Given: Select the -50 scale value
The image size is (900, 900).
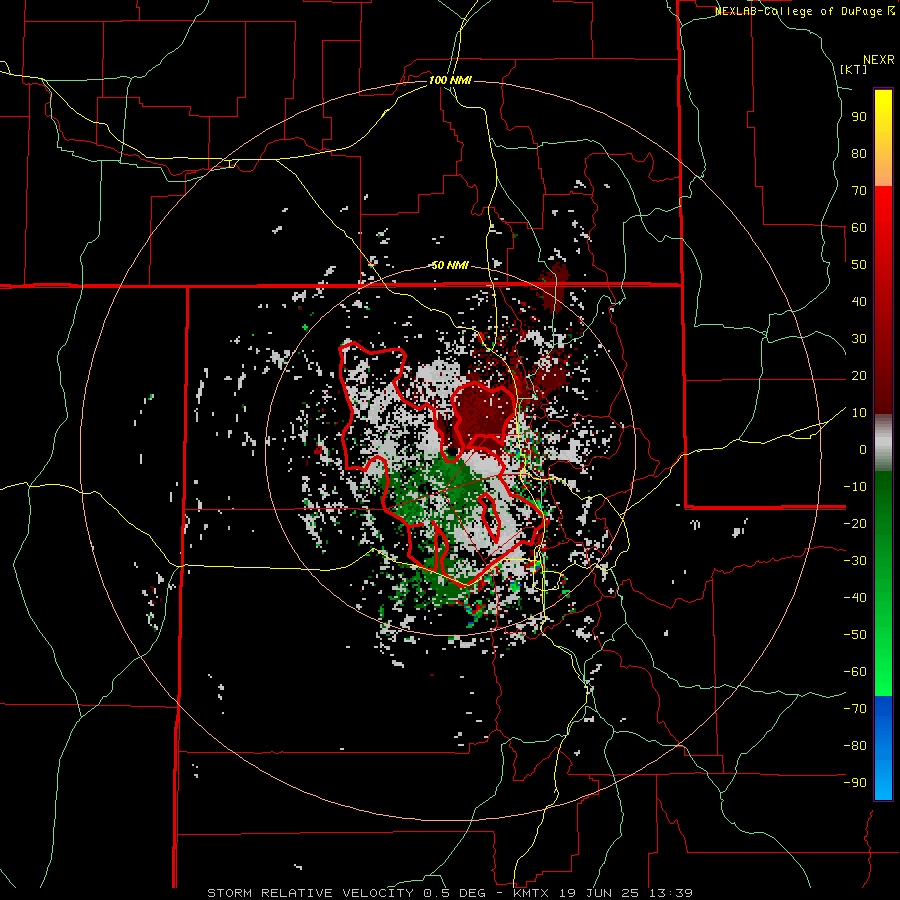Looking at the screenshot, I should tap(855, 635).
